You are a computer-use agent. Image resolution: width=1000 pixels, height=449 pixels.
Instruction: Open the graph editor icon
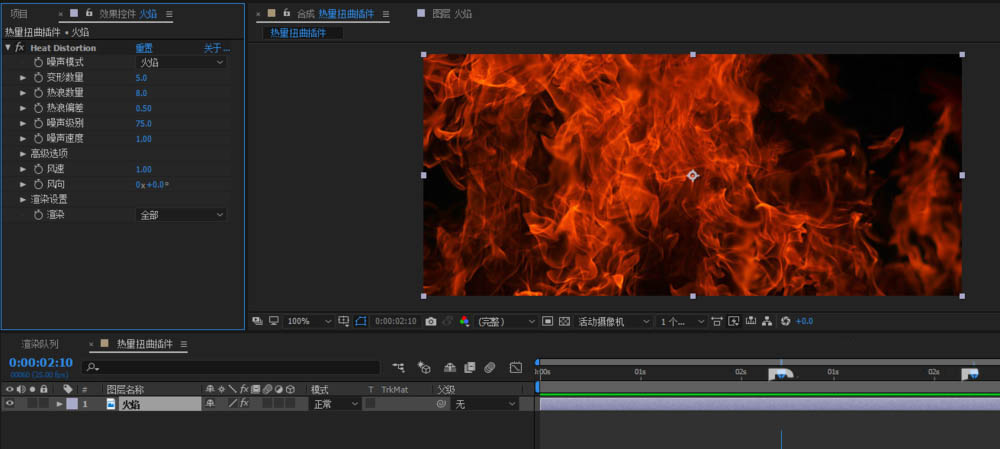(x=516, y=367)
